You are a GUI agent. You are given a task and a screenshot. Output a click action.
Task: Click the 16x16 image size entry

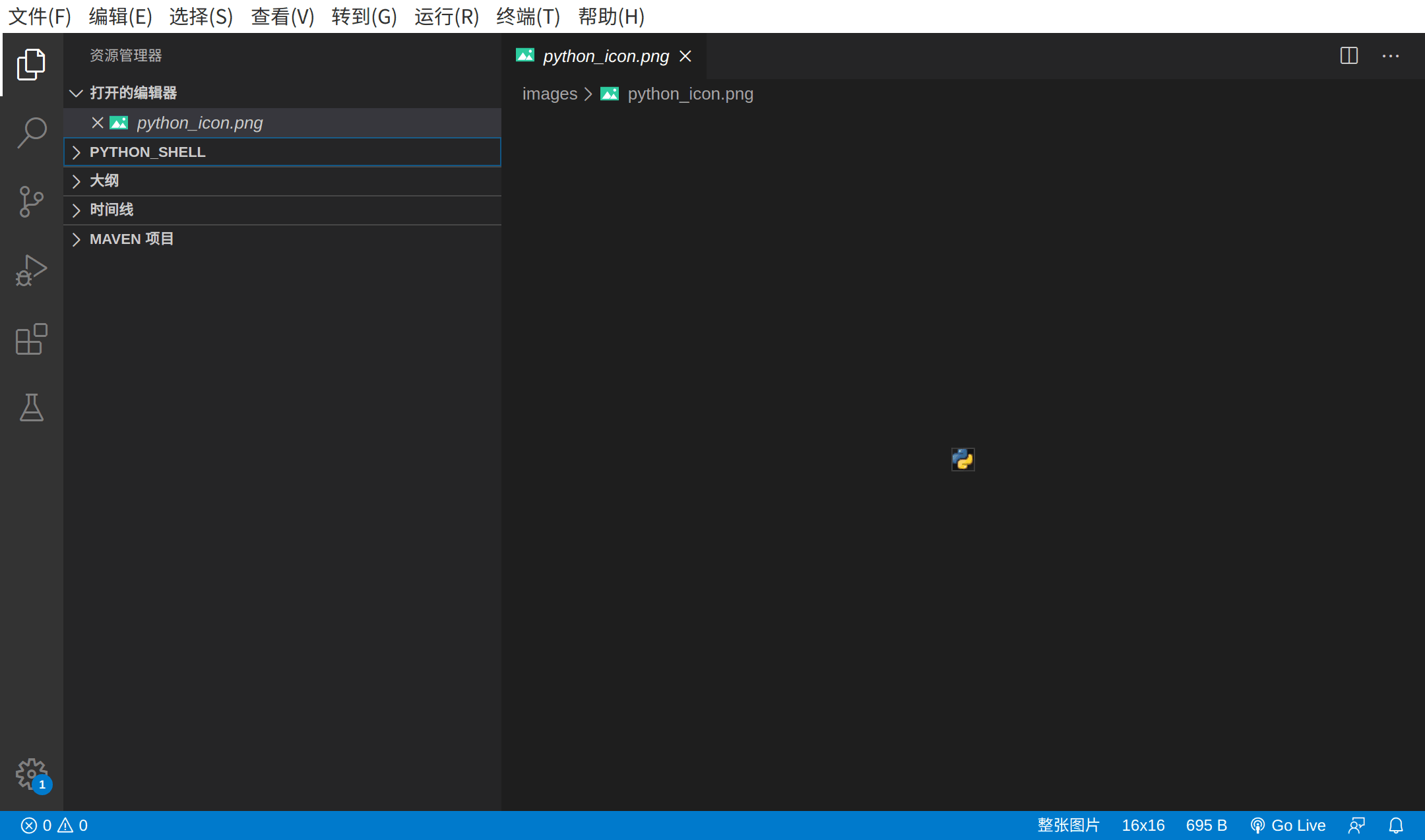(x=1143, y=825)
